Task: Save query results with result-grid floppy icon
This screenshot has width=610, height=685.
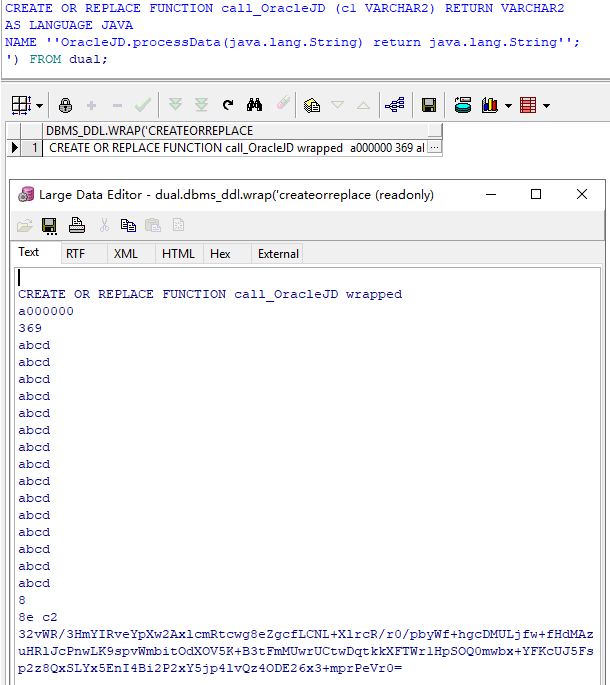Action: coord(429,105)
